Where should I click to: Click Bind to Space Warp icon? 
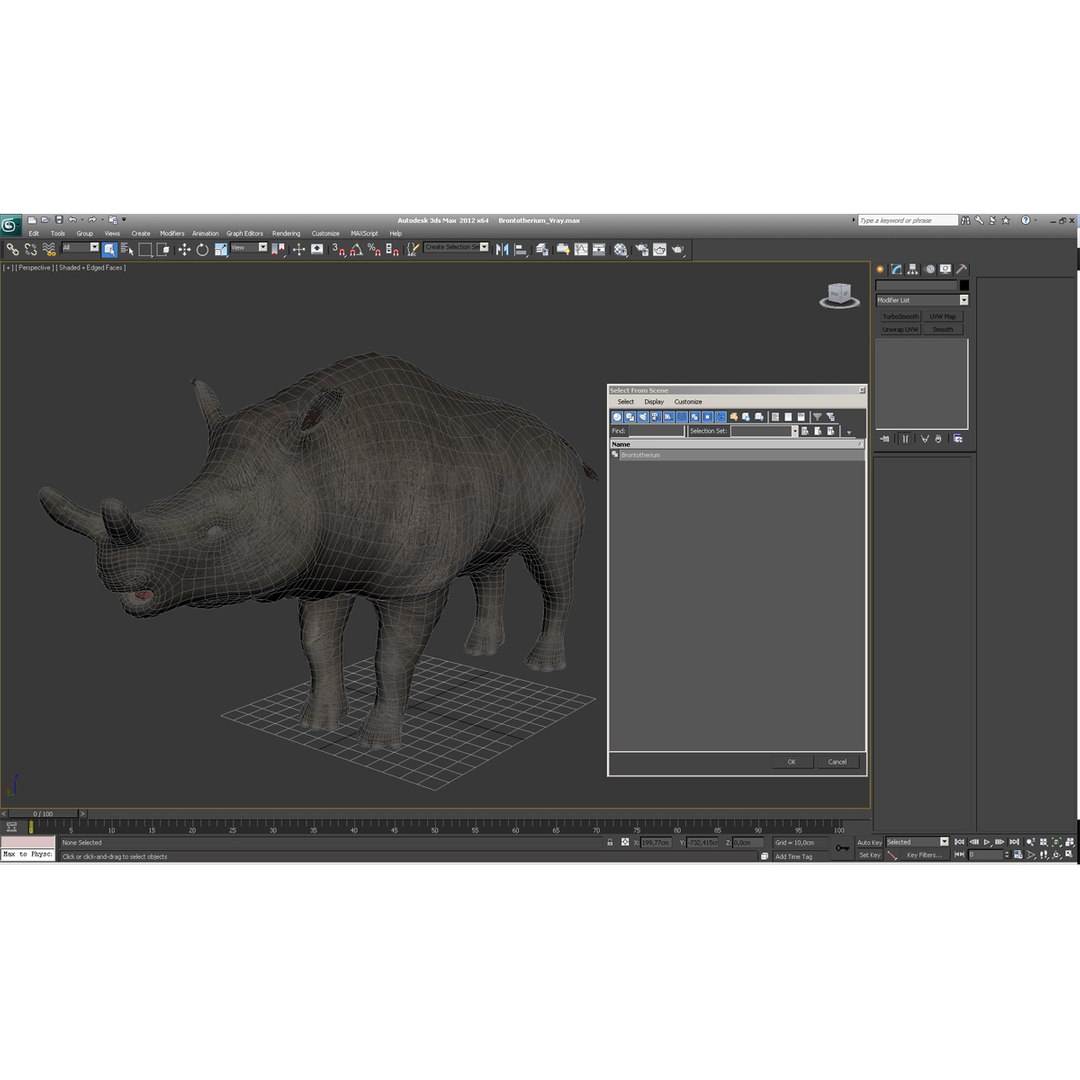pyautogui.click(x=48, y=249)
